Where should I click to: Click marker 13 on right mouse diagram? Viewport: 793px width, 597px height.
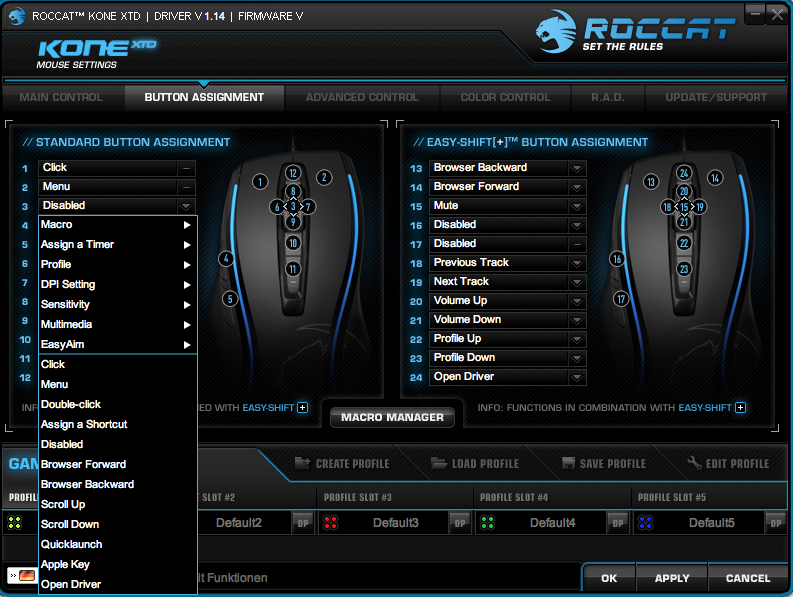click(x=651, y=182)
